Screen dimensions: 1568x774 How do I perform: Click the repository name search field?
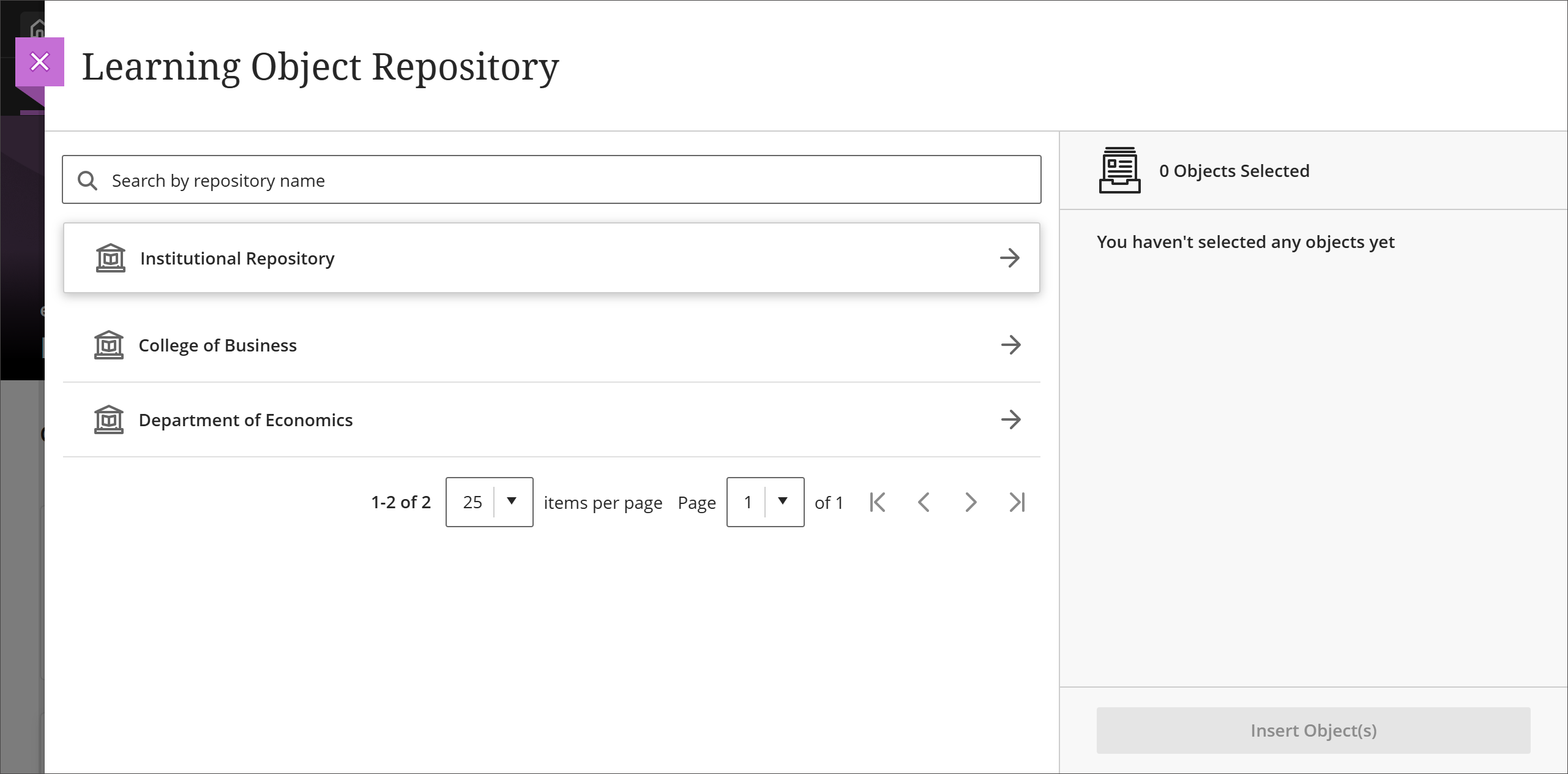point(428,179)
